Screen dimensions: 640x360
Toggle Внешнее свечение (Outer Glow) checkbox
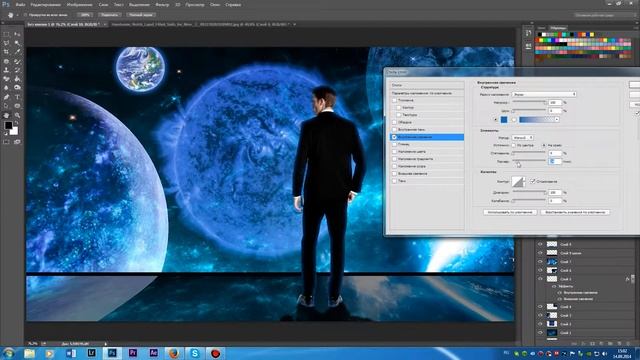tap(394, 174)
